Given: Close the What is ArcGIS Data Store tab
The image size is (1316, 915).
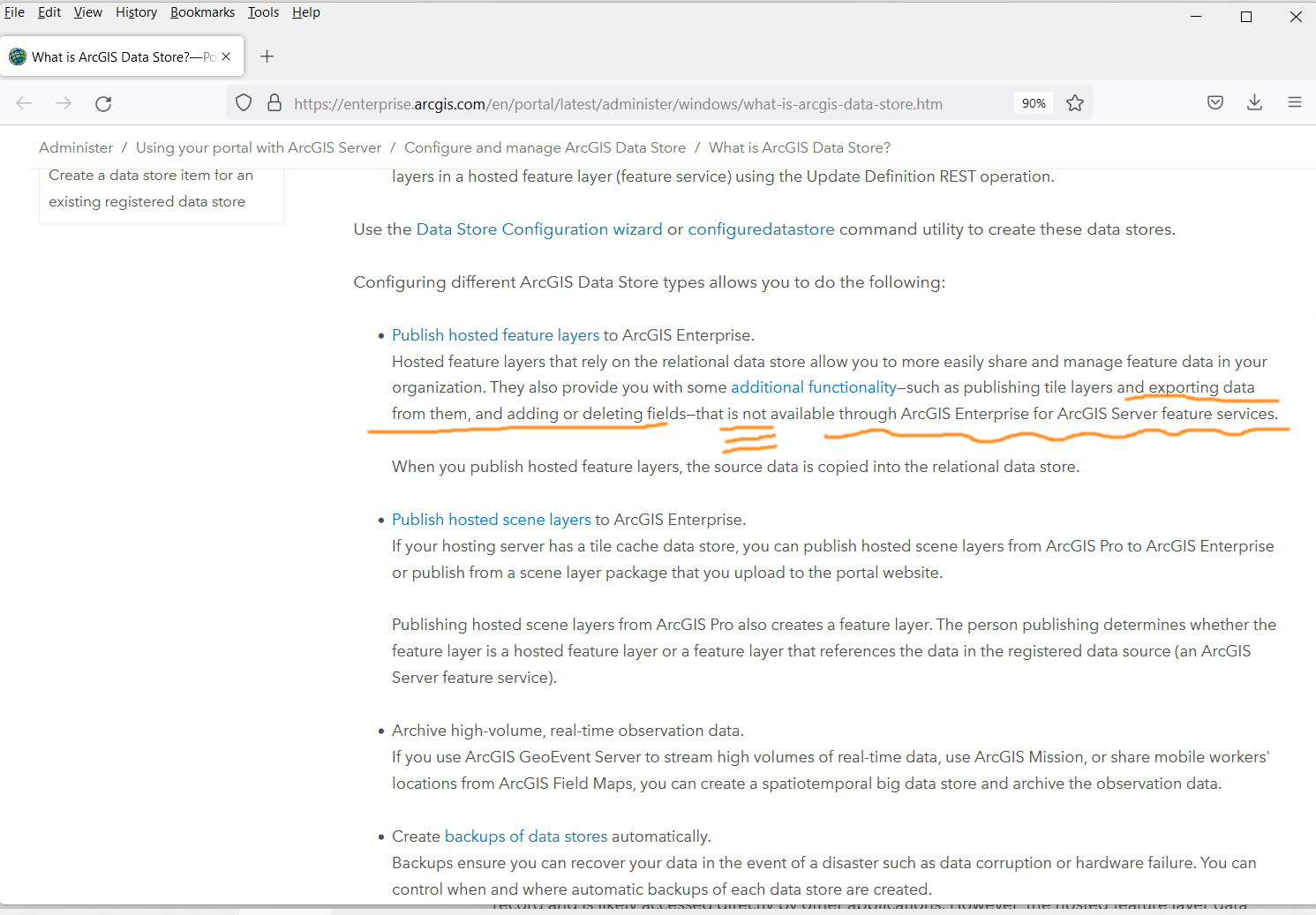Looking at the screenshot, I should (x=226, y=56).
